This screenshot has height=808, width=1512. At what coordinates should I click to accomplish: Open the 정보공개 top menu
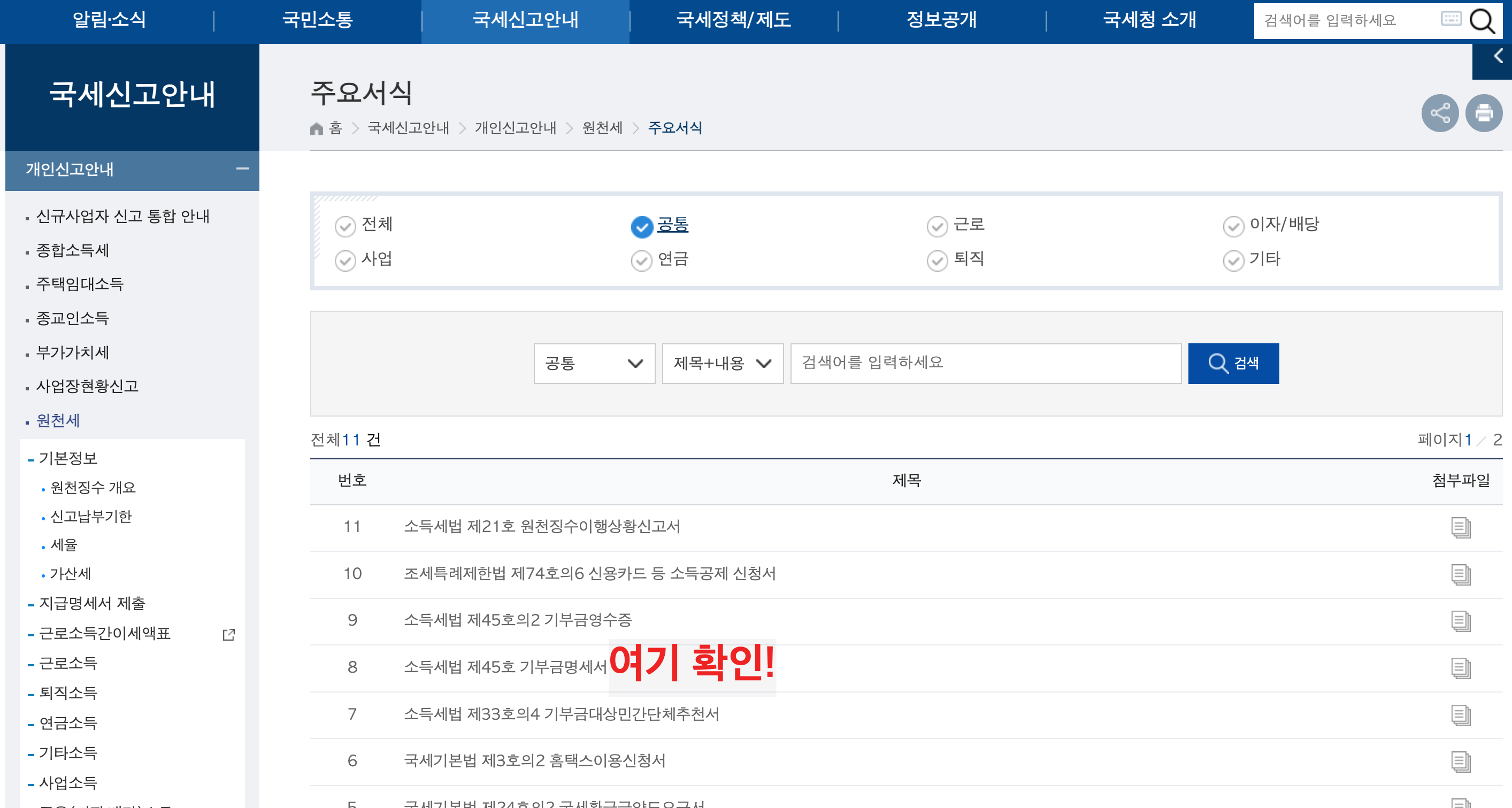(x=941, y=20)
